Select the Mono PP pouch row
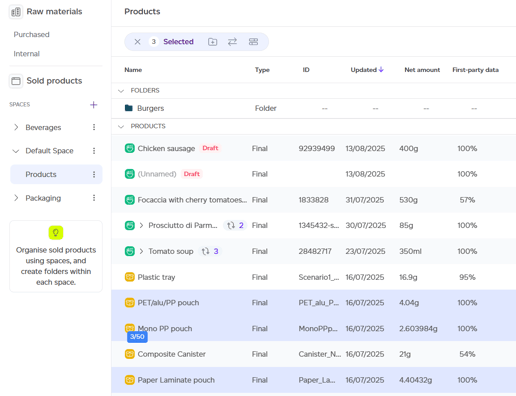 (314, 328)
